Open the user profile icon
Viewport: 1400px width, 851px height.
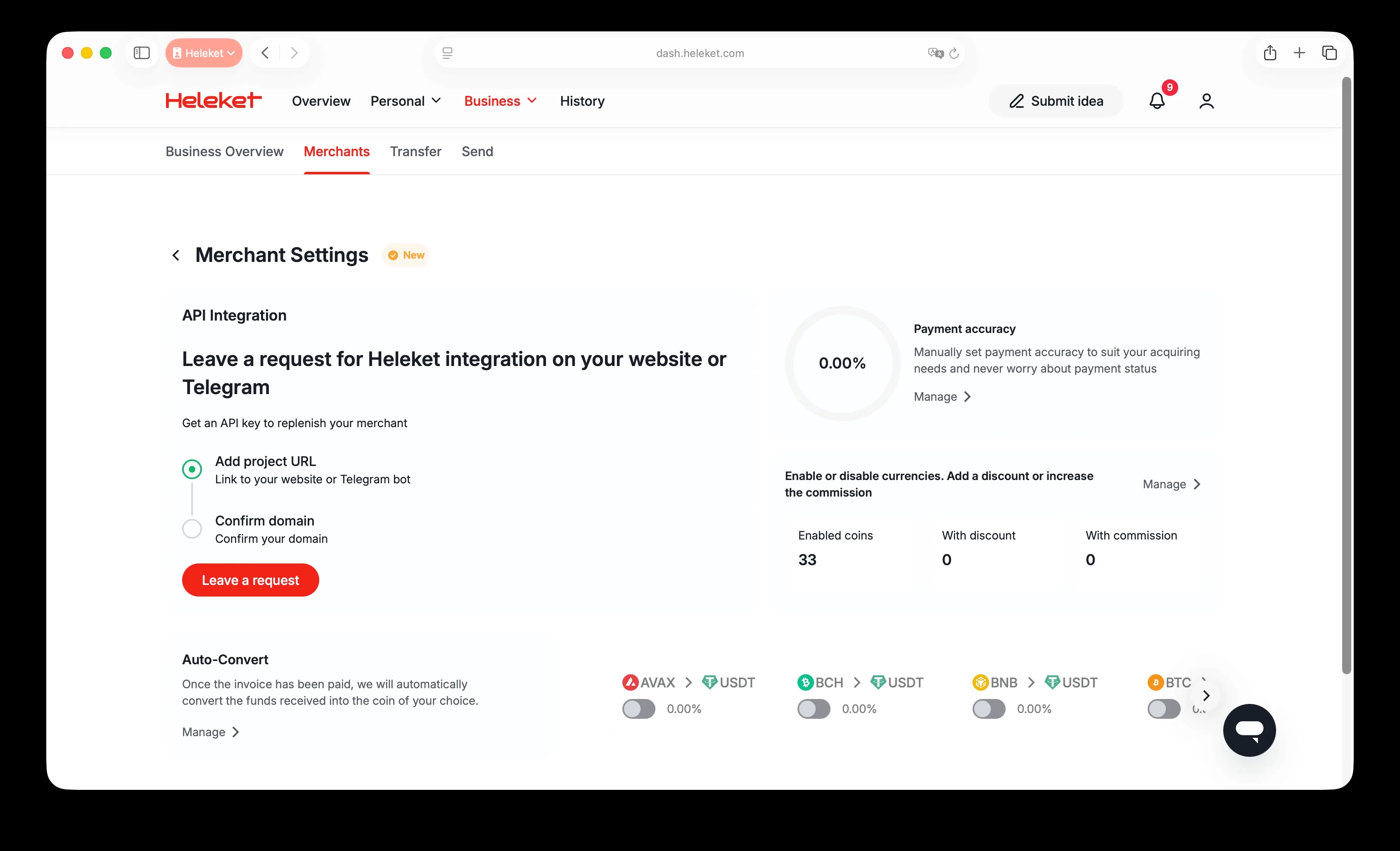[x=1206, y=101]
